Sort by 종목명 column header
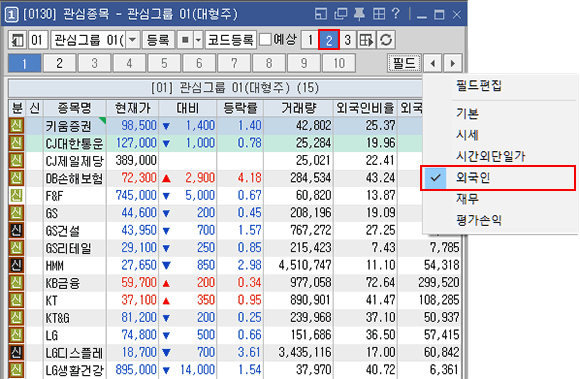The height and width of the screenshot is (379, 580). pyautogui.click(x=75, y=108)
